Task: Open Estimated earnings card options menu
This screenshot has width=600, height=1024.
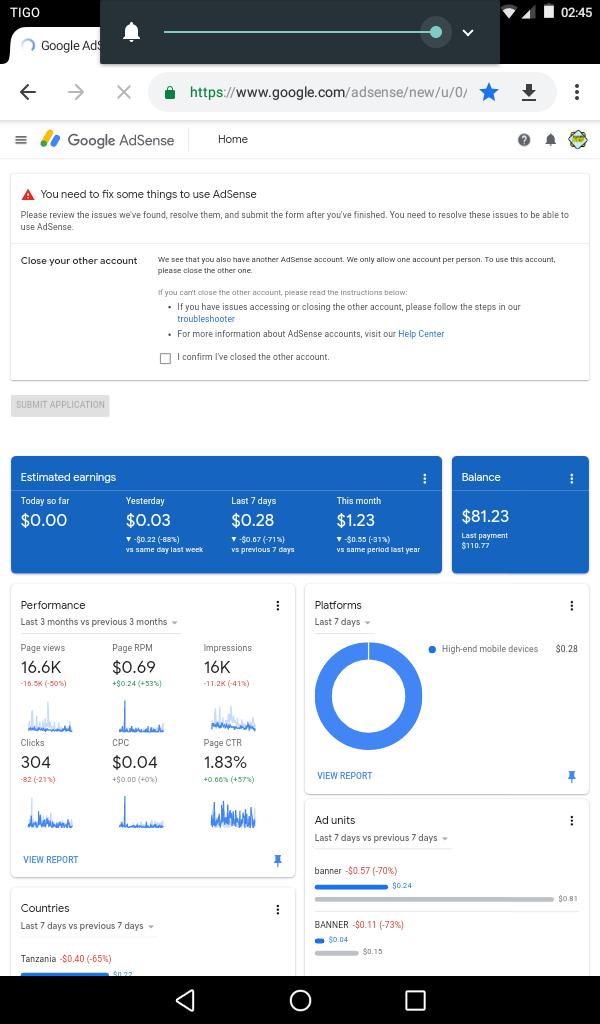Action: (x=424, y=479)
